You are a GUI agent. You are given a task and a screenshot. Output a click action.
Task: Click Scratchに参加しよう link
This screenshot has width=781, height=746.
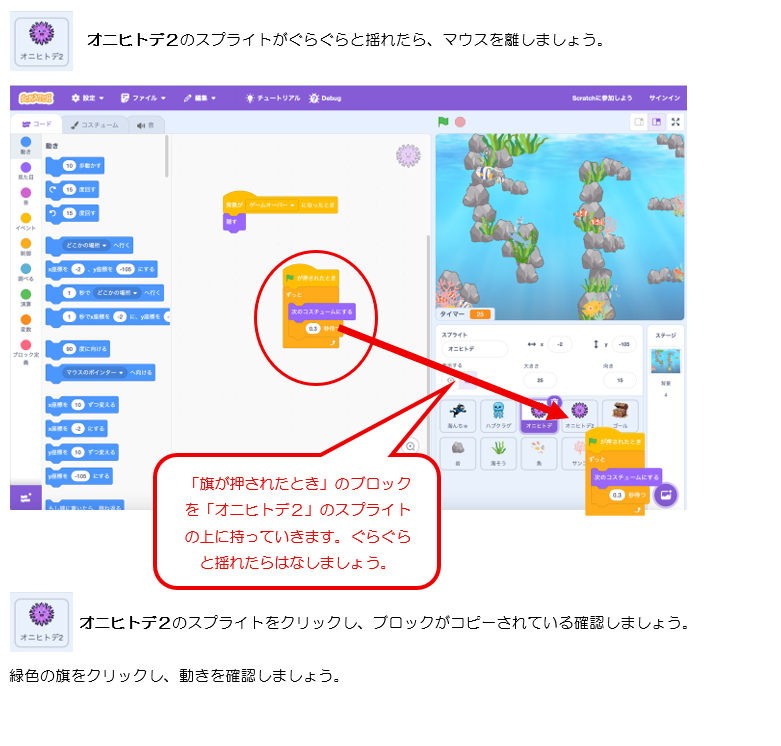(x=602, y=98)
